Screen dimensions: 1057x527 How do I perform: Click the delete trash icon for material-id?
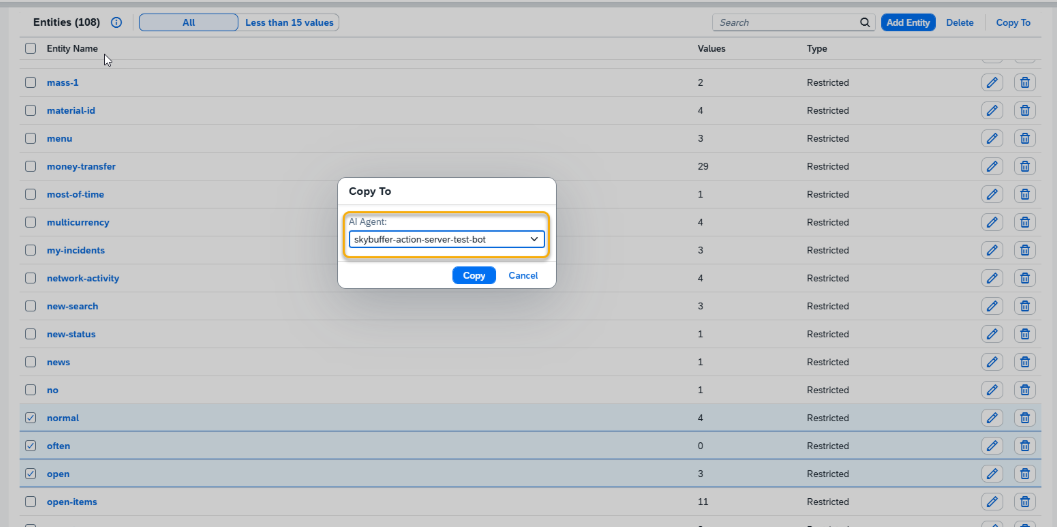tap(1025, 111)
